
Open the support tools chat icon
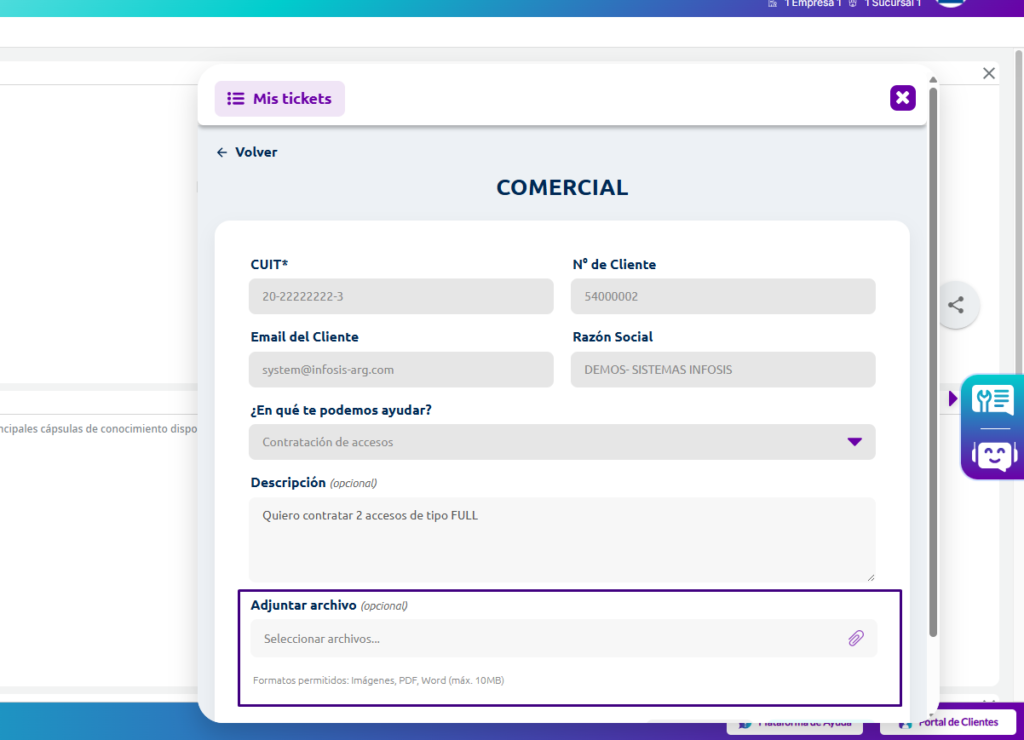(x=993, y=401)
